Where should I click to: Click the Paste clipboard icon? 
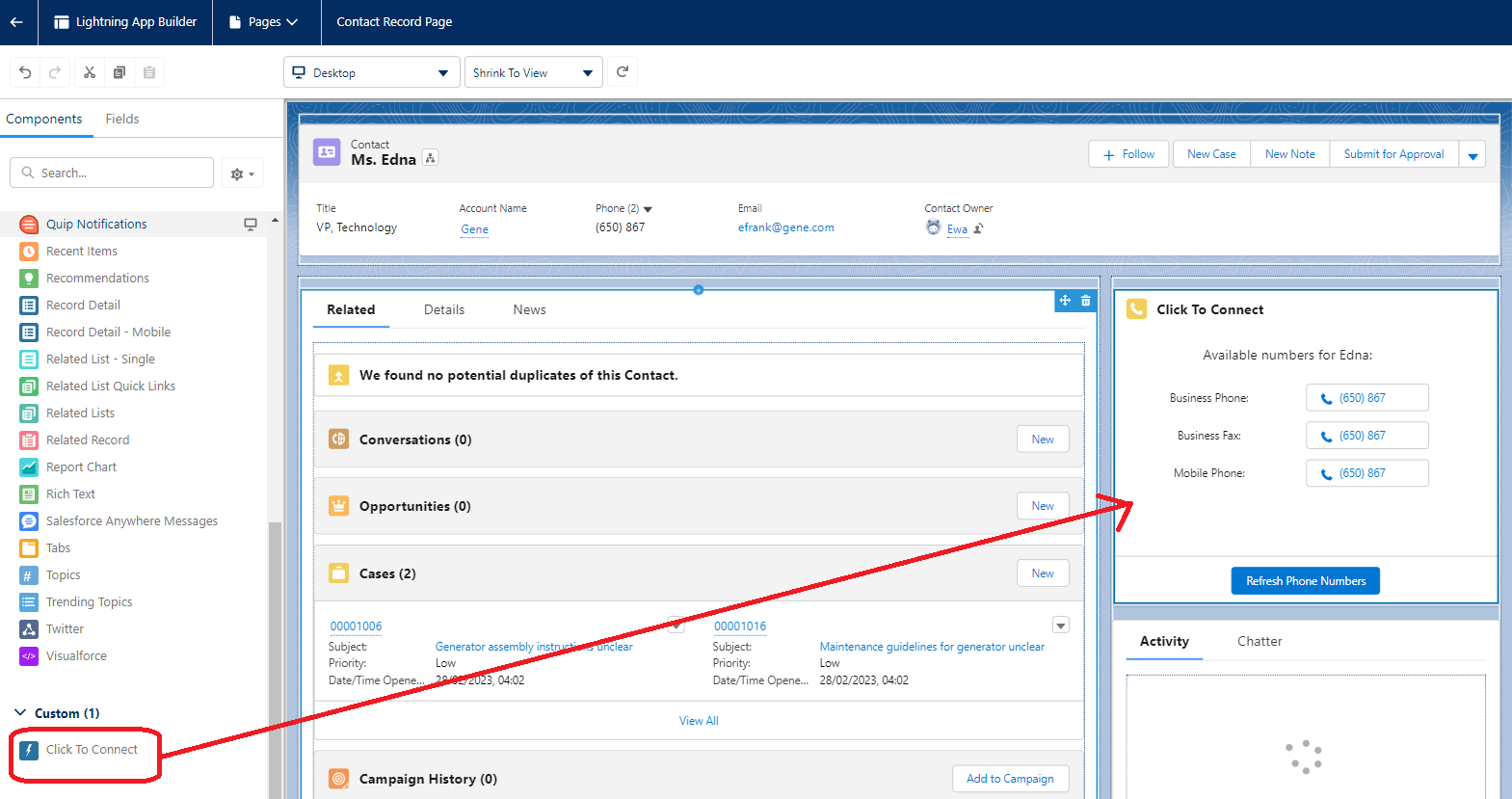(149, 72)
